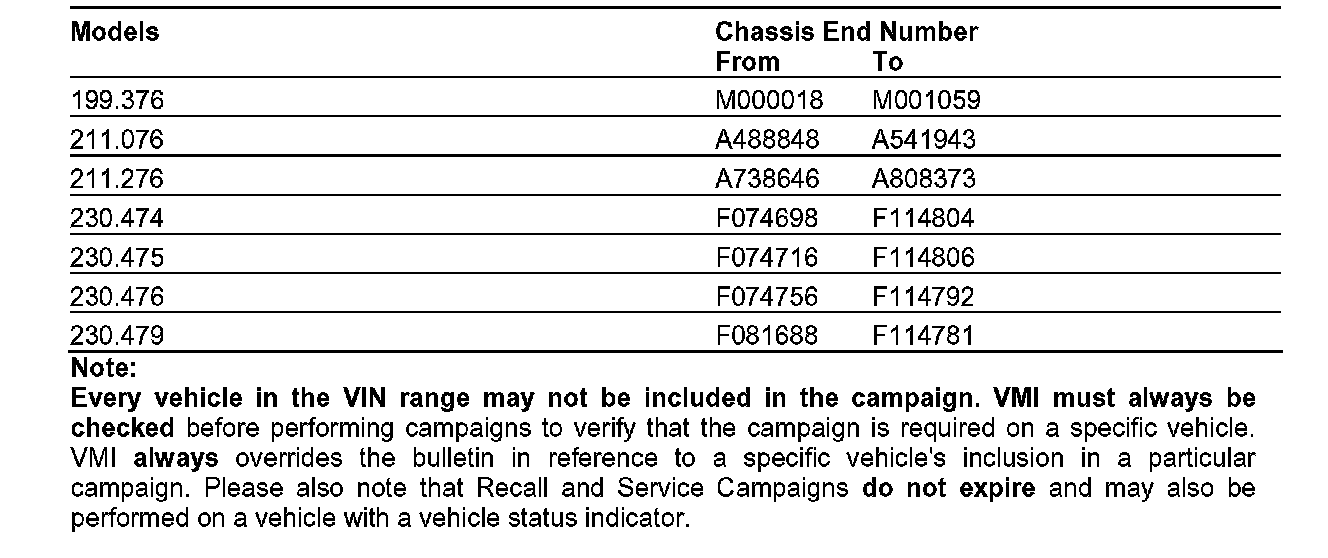Image resolution: width=1328 pixels, height=558 pixels.
Task: Click the To column subheader
Action: (888, 62)
